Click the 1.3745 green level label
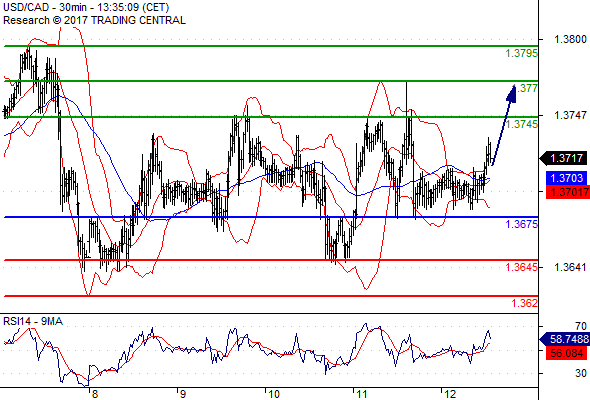Screen dimensions: 590x400 522,124
